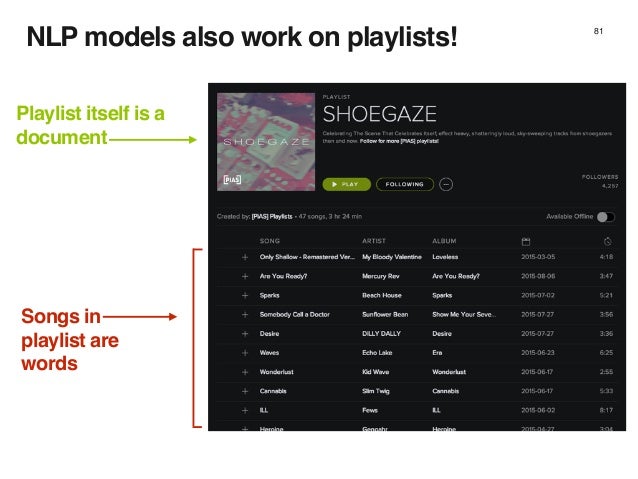Open artist Slim Twig
Viewport: 638px width, 479px height.
point(376,391)
